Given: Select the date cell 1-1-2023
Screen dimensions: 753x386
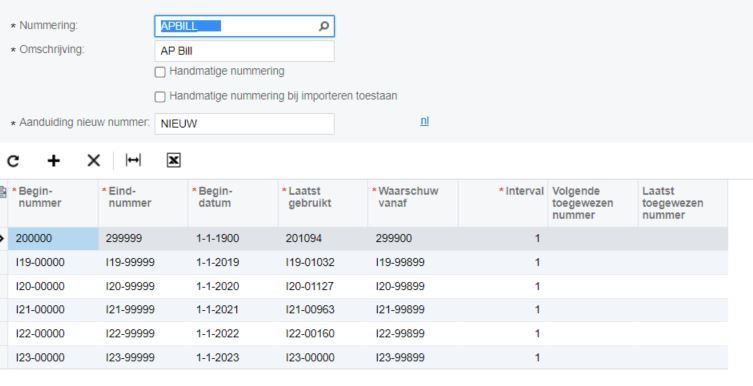Looking at the screenshot, I should point(232,358).
